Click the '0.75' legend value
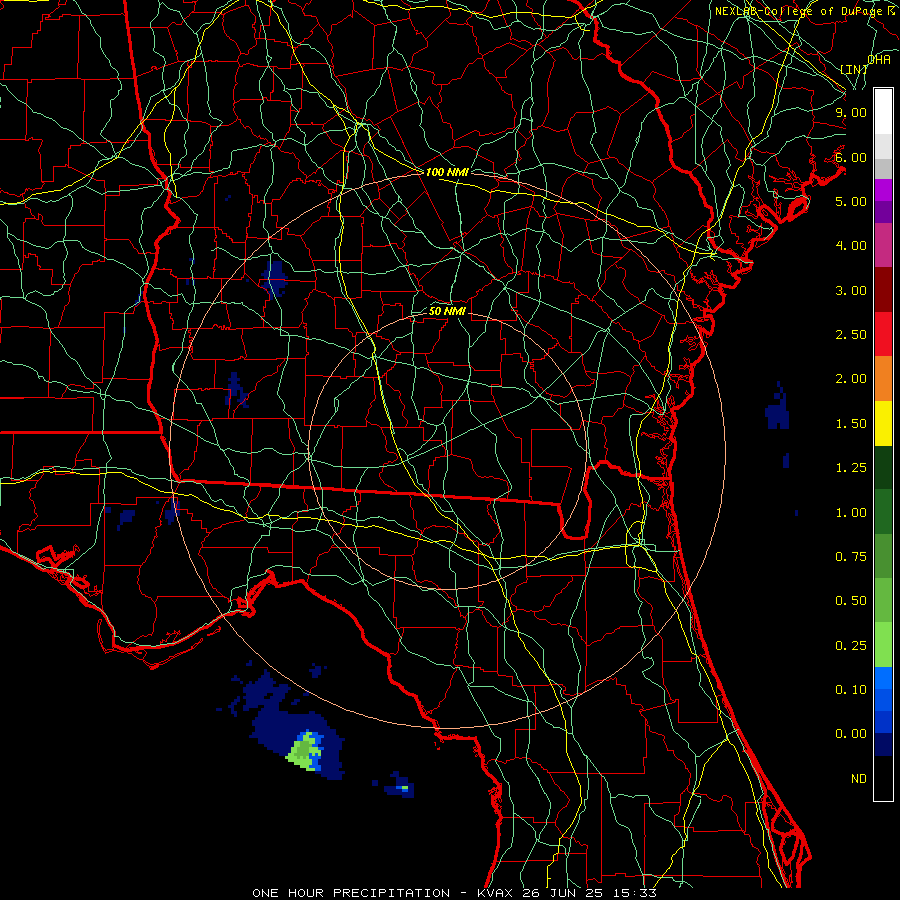900x900 pixels. (851, 557)
